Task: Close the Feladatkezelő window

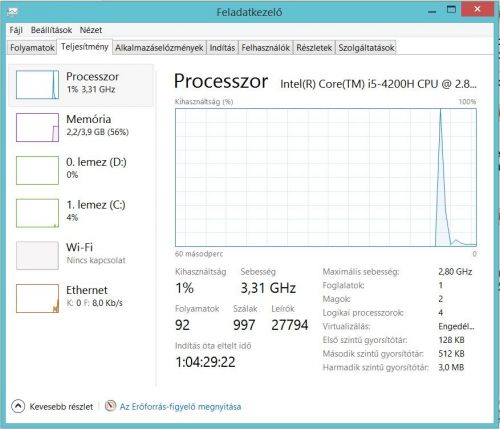Action: pos(477,9)
